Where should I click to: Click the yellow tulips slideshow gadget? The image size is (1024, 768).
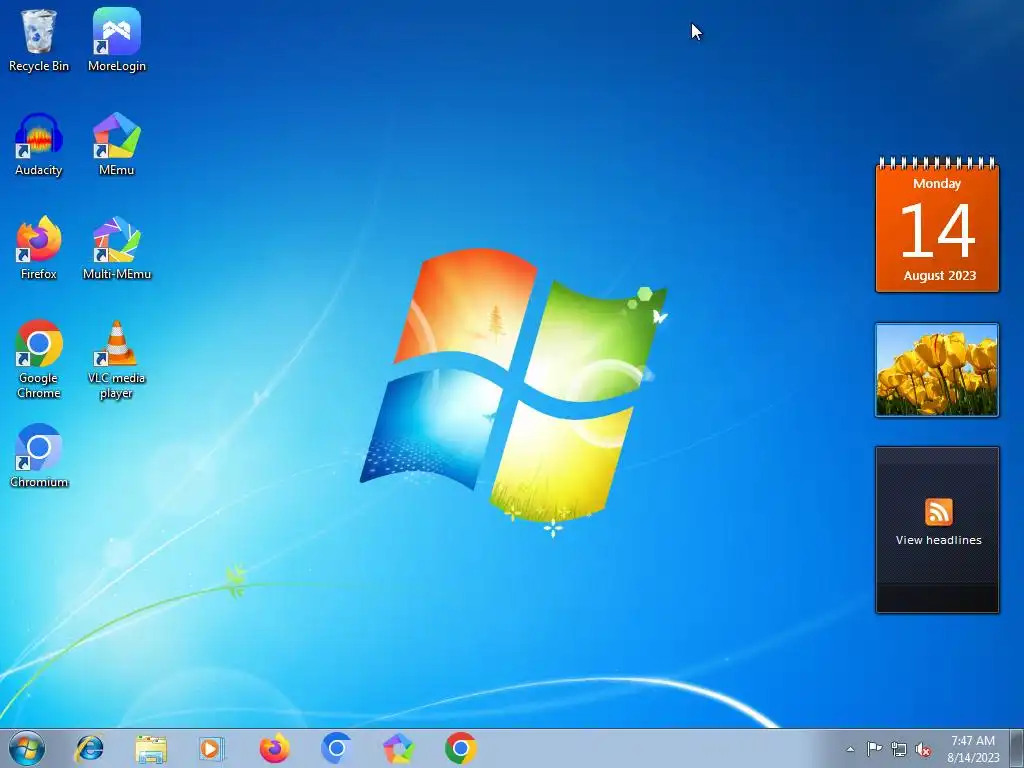pos(937,370)
